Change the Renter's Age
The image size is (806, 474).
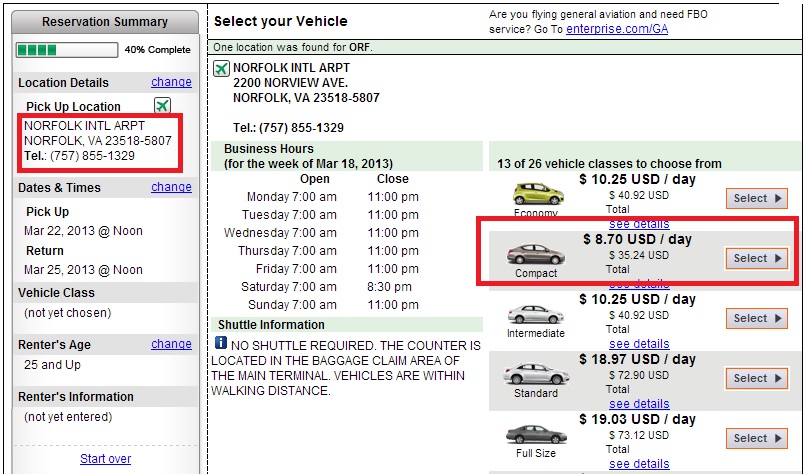tap(171, 344)
